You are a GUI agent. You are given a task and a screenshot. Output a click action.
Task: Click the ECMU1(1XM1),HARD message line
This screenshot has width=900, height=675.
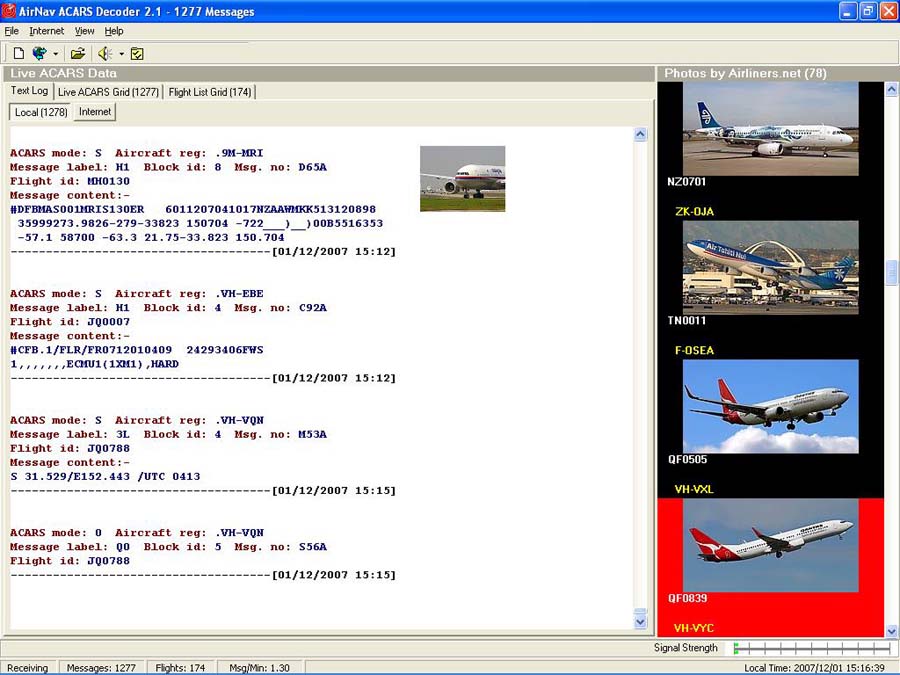point(95,364)
